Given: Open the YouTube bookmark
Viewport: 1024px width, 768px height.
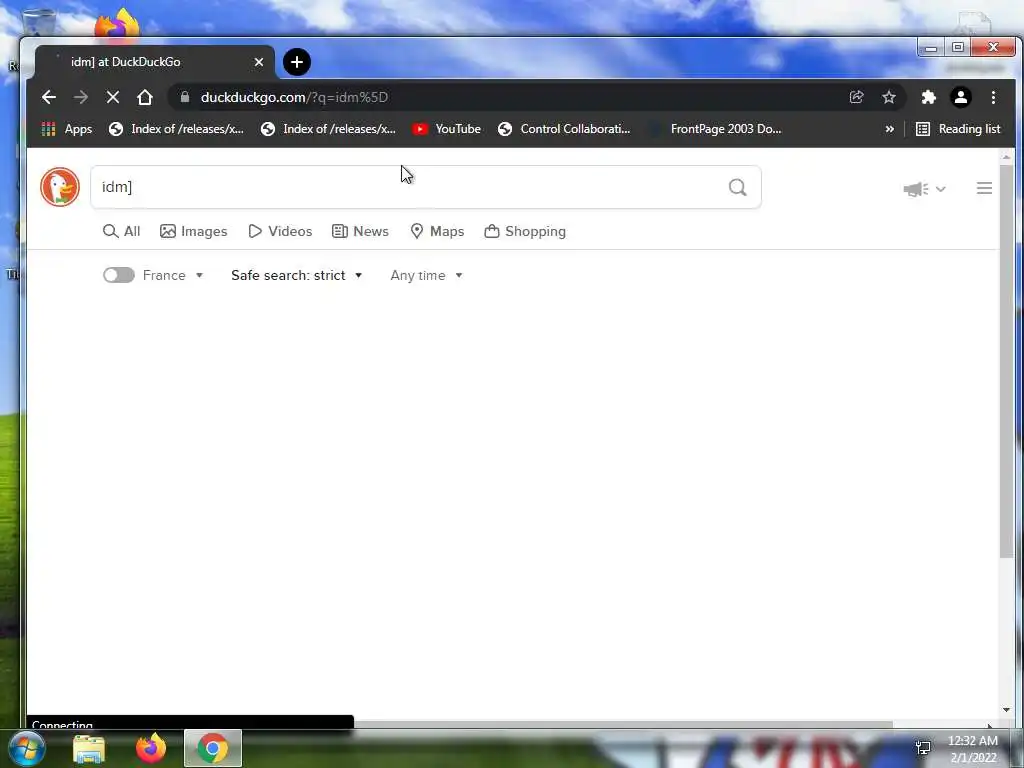Looking at the screenshot, I should [447, 129].
